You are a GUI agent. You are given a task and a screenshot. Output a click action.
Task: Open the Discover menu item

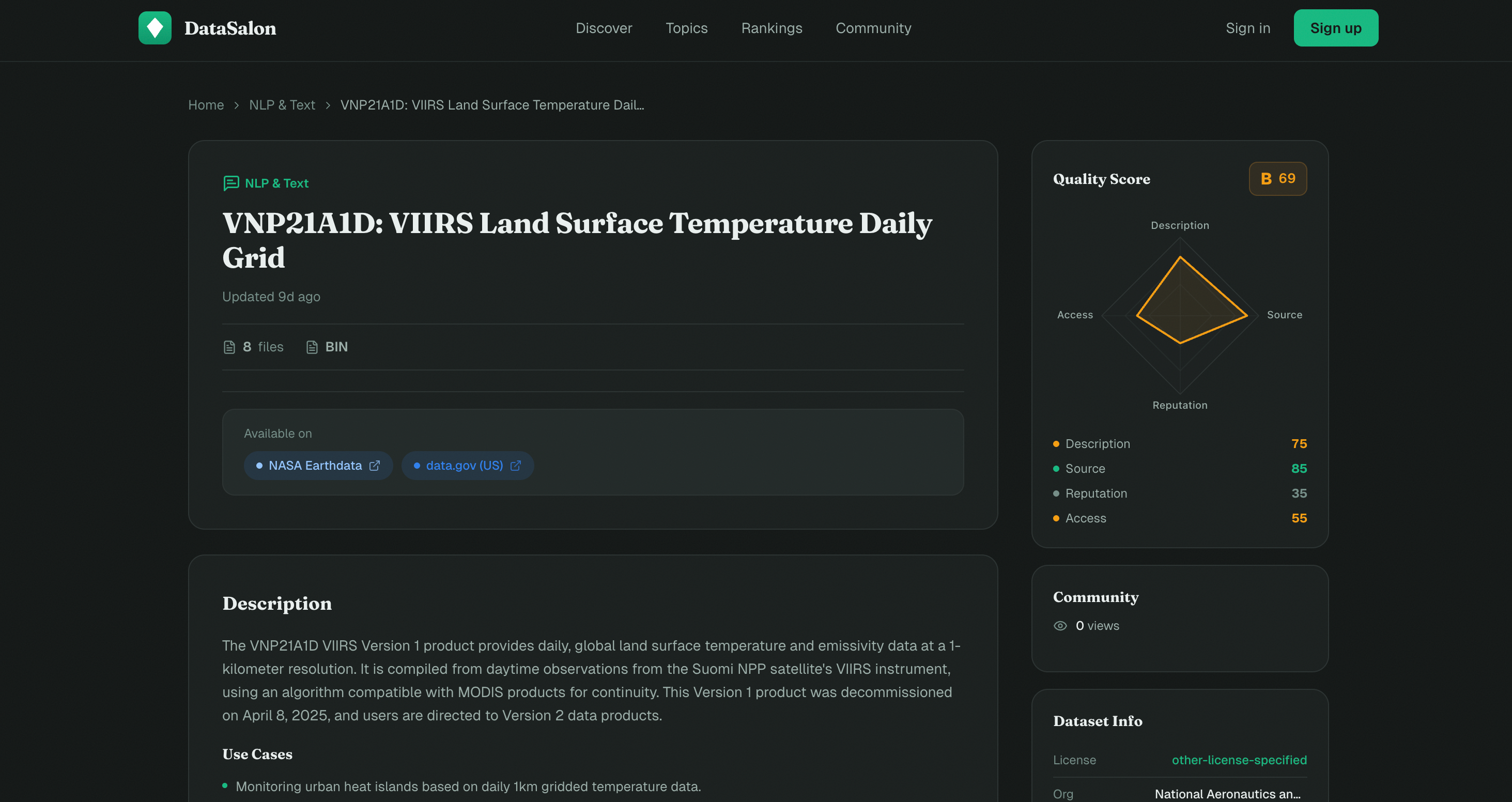coord(604,28)
